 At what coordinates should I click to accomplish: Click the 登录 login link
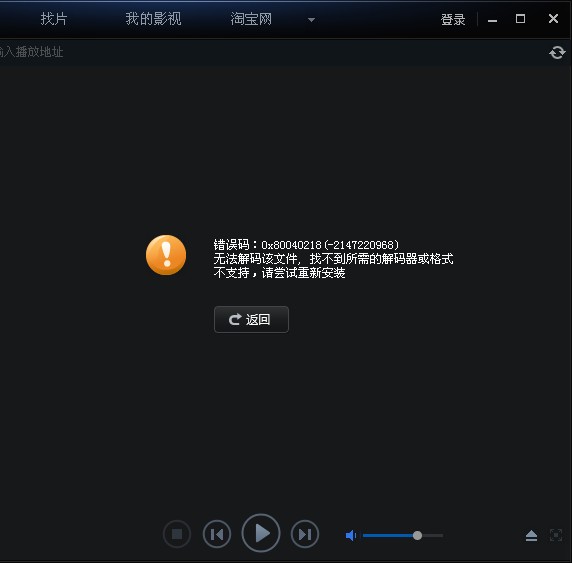[x=453, y=19]
